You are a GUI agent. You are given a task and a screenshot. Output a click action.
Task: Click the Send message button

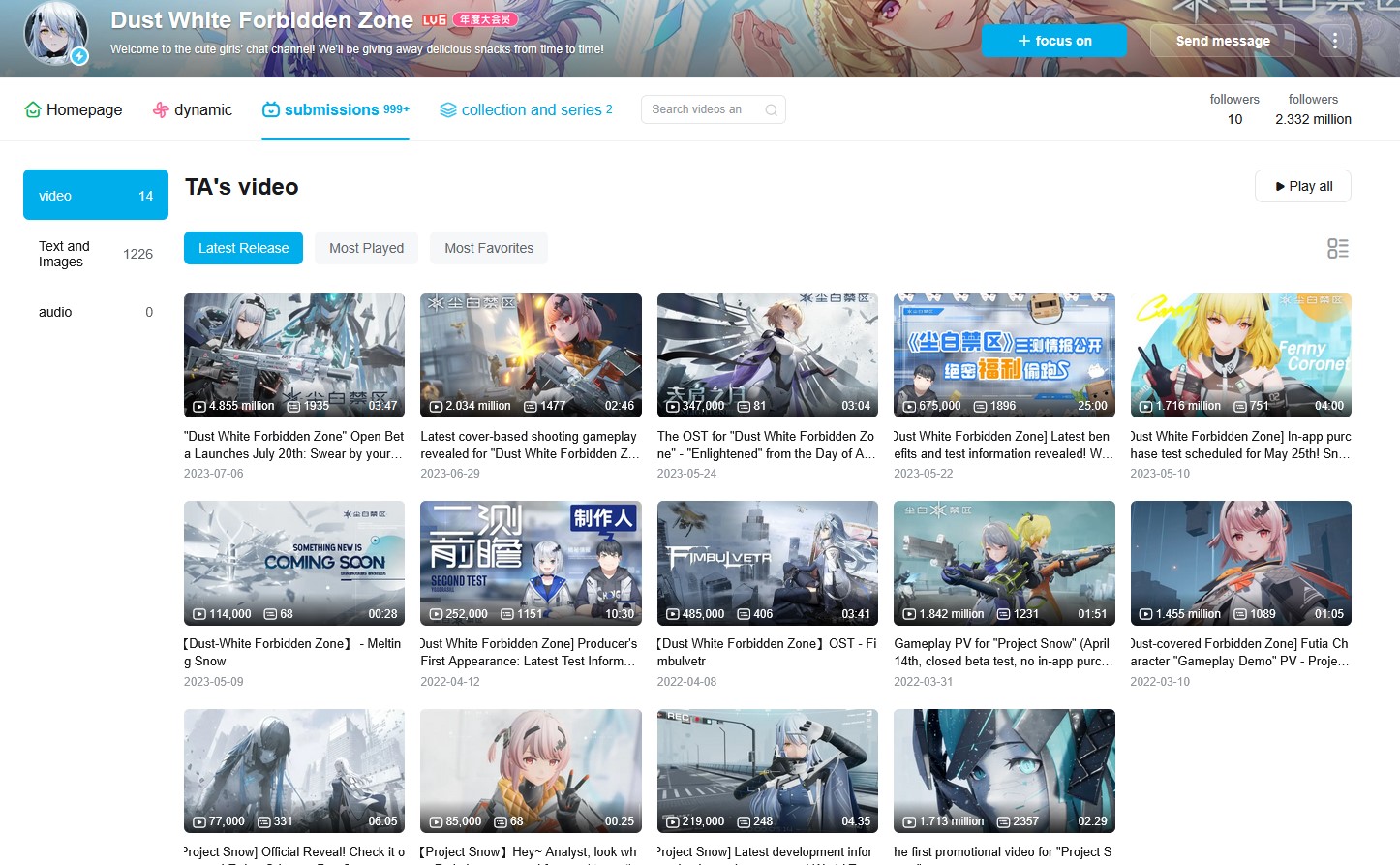tap(1223, 41)
